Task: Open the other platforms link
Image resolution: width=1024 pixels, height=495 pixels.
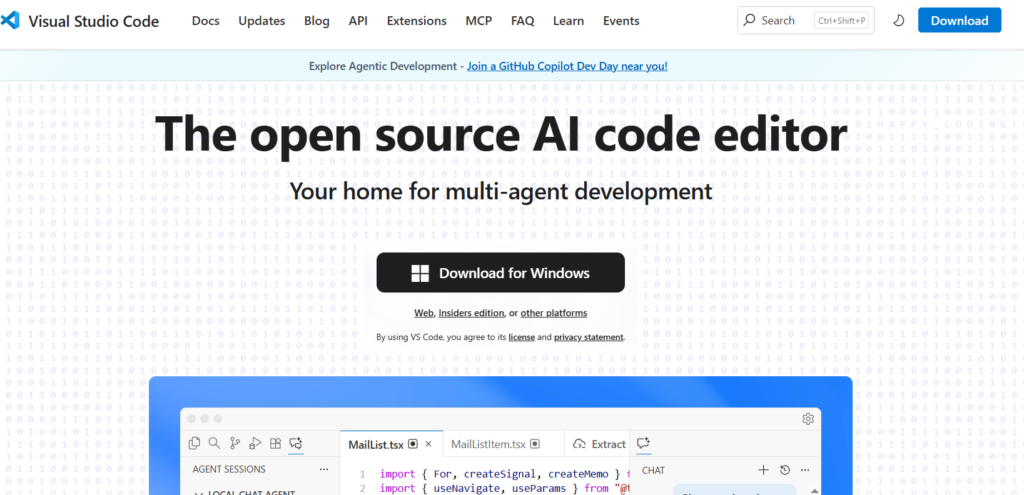Action: tap(554, 313)
